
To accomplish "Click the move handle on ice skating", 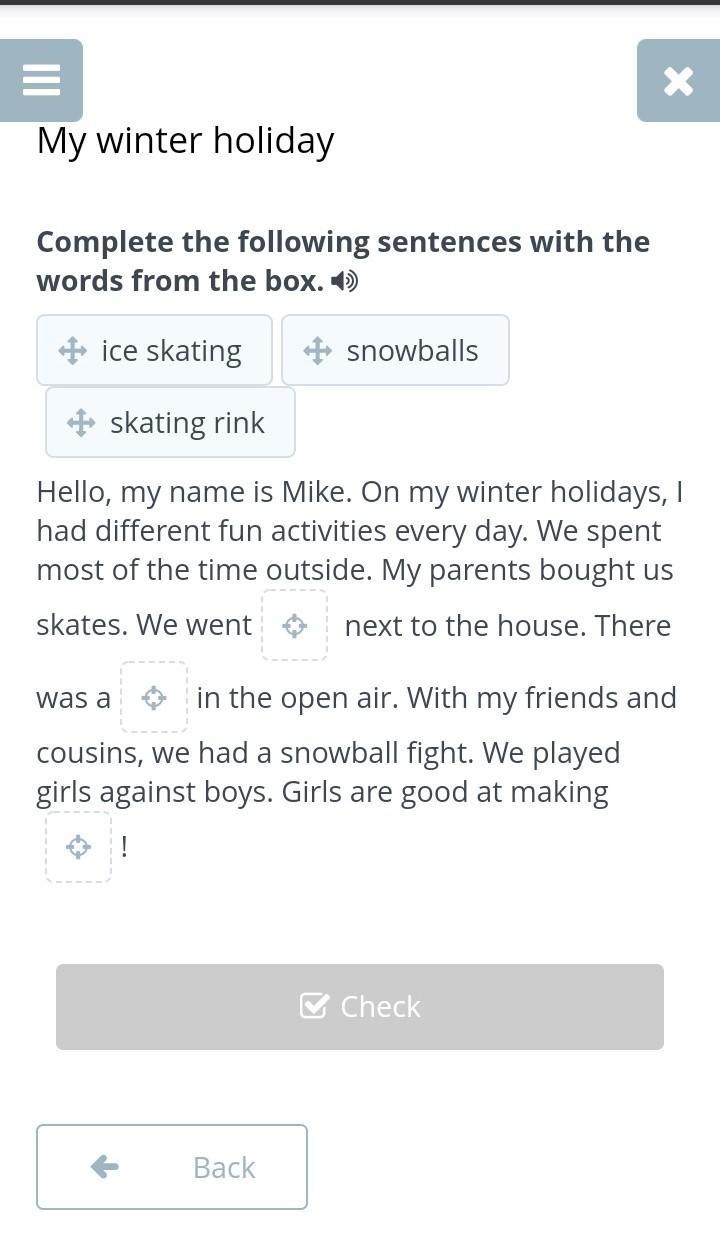I will tap(73, 351).
